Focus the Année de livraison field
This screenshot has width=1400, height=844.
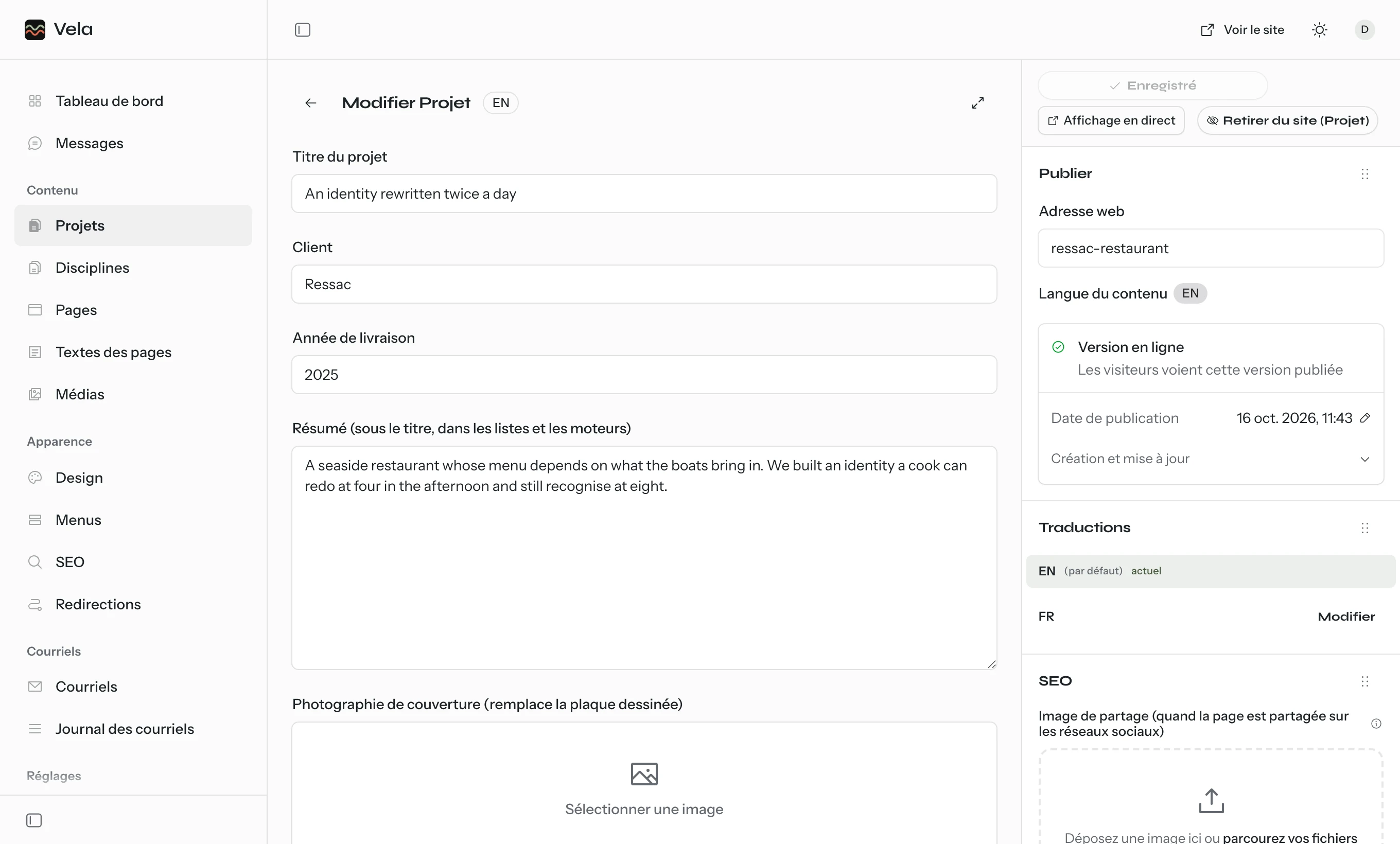644,375
